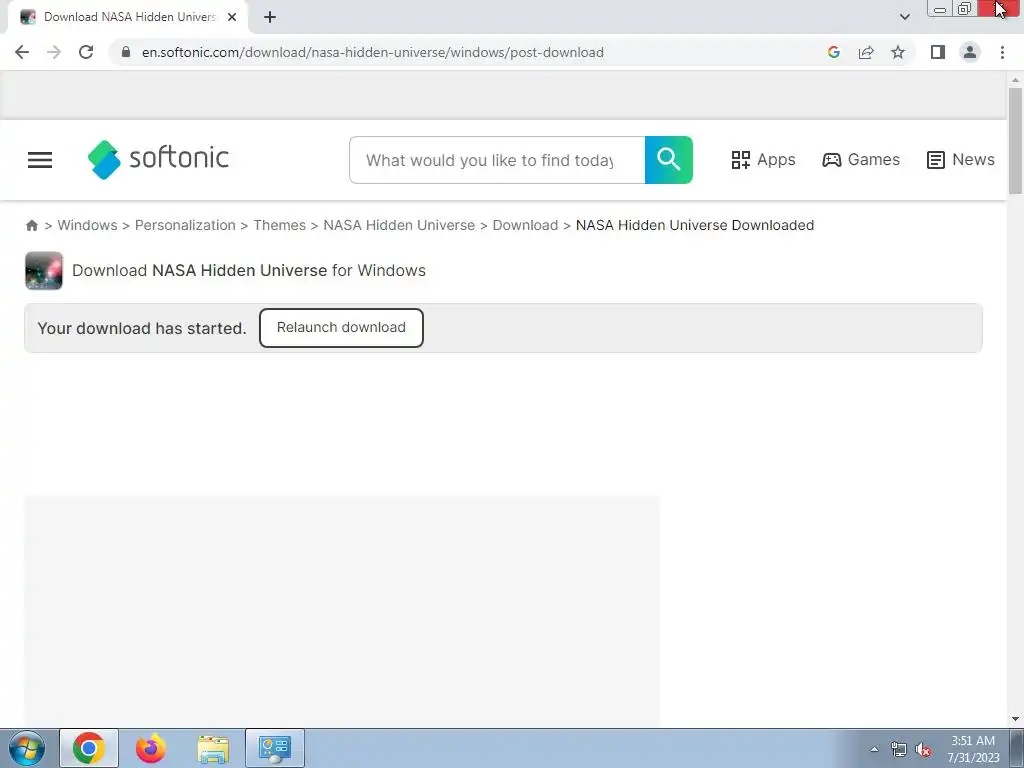Open the Download breadcrumb link

click(525, 225)
